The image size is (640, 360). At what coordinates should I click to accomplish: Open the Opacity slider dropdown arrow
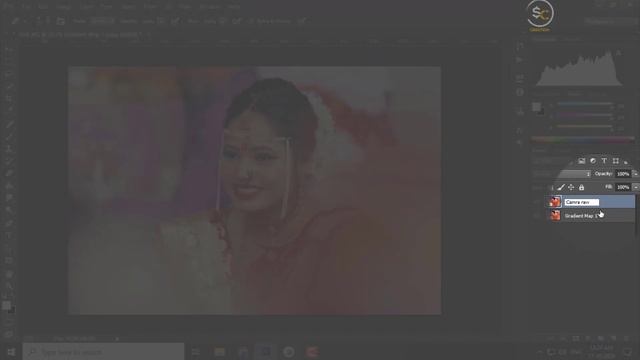(636, 174)
